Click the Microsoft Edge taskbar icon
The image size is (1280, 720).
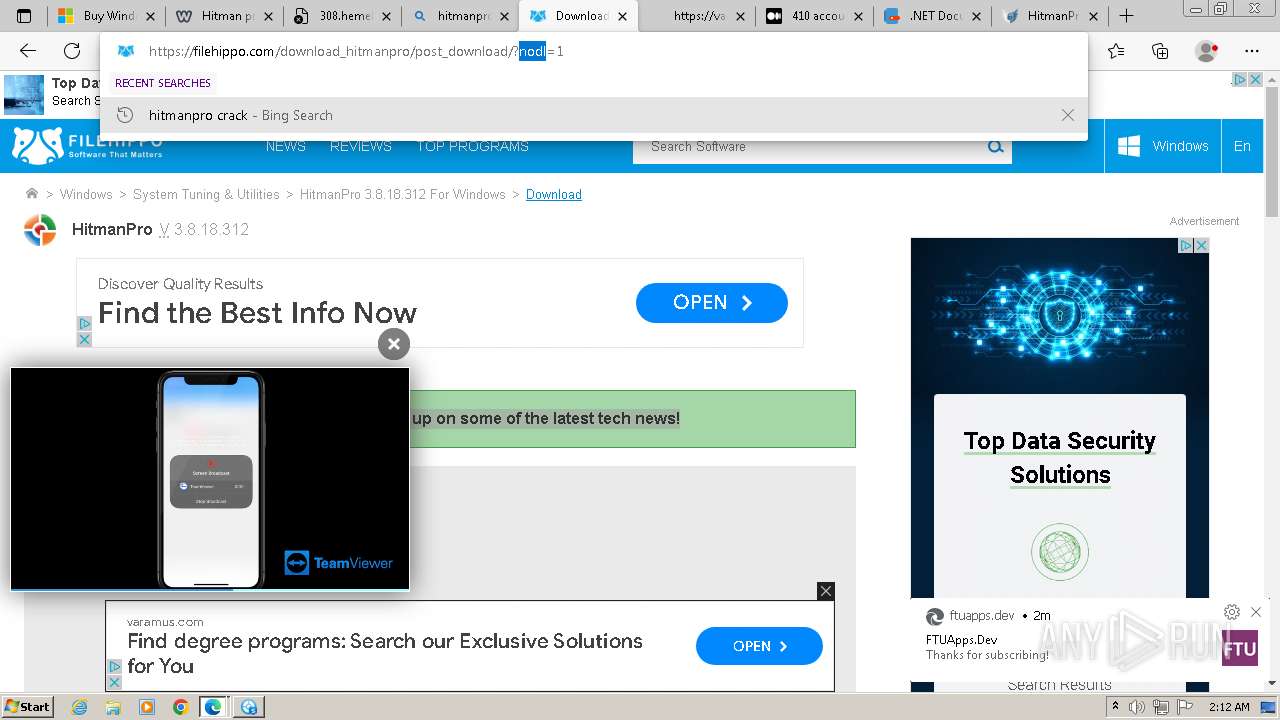(x=213, y=707)
